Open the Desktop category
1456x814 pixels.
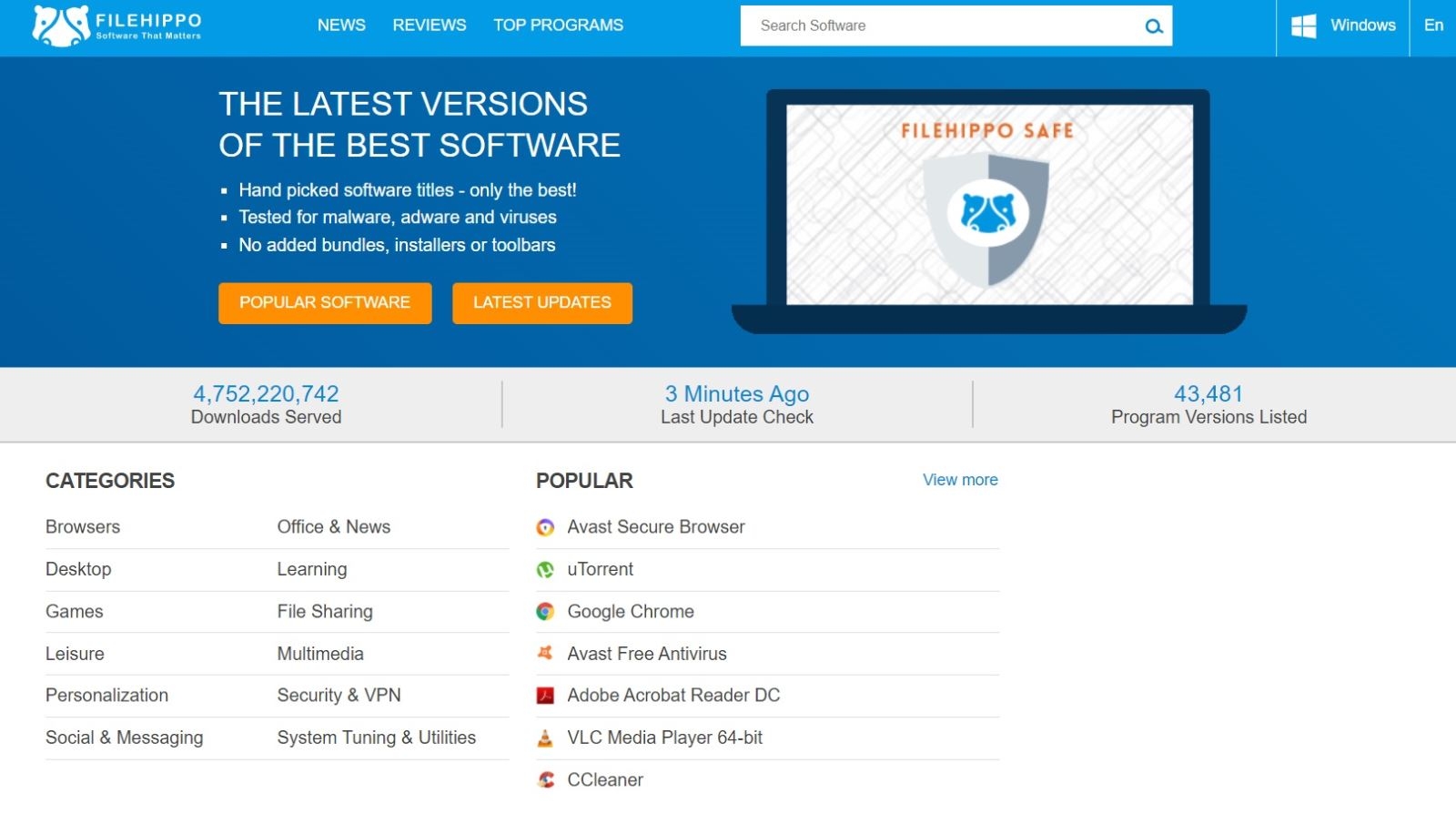(x=78, y=569)
